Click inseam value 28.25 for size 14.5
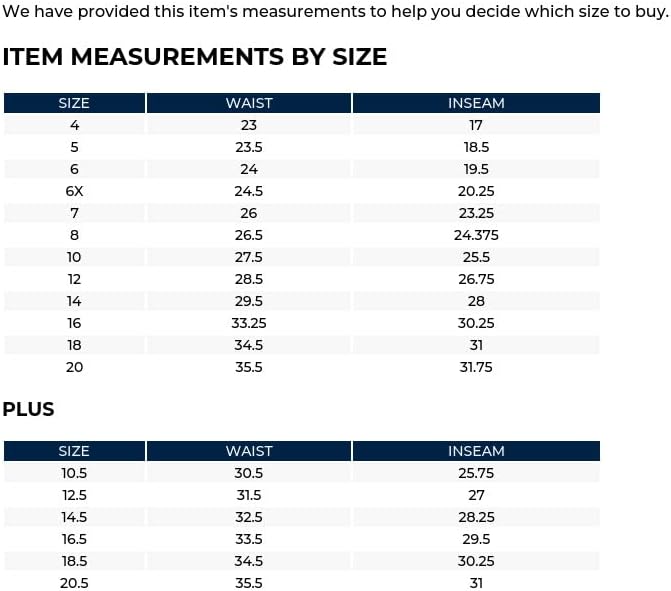 coord(476,517)
